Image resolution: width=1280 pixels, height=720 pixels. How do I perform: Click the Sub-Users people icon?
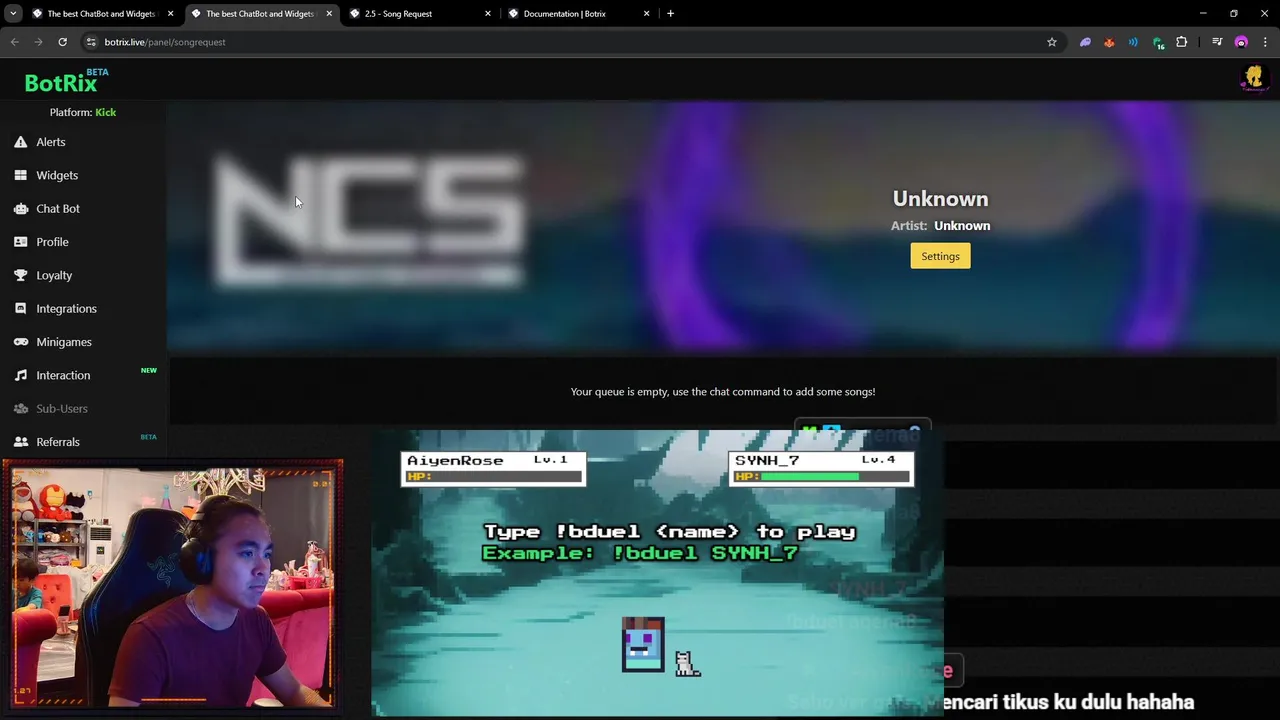coord(20,409)
